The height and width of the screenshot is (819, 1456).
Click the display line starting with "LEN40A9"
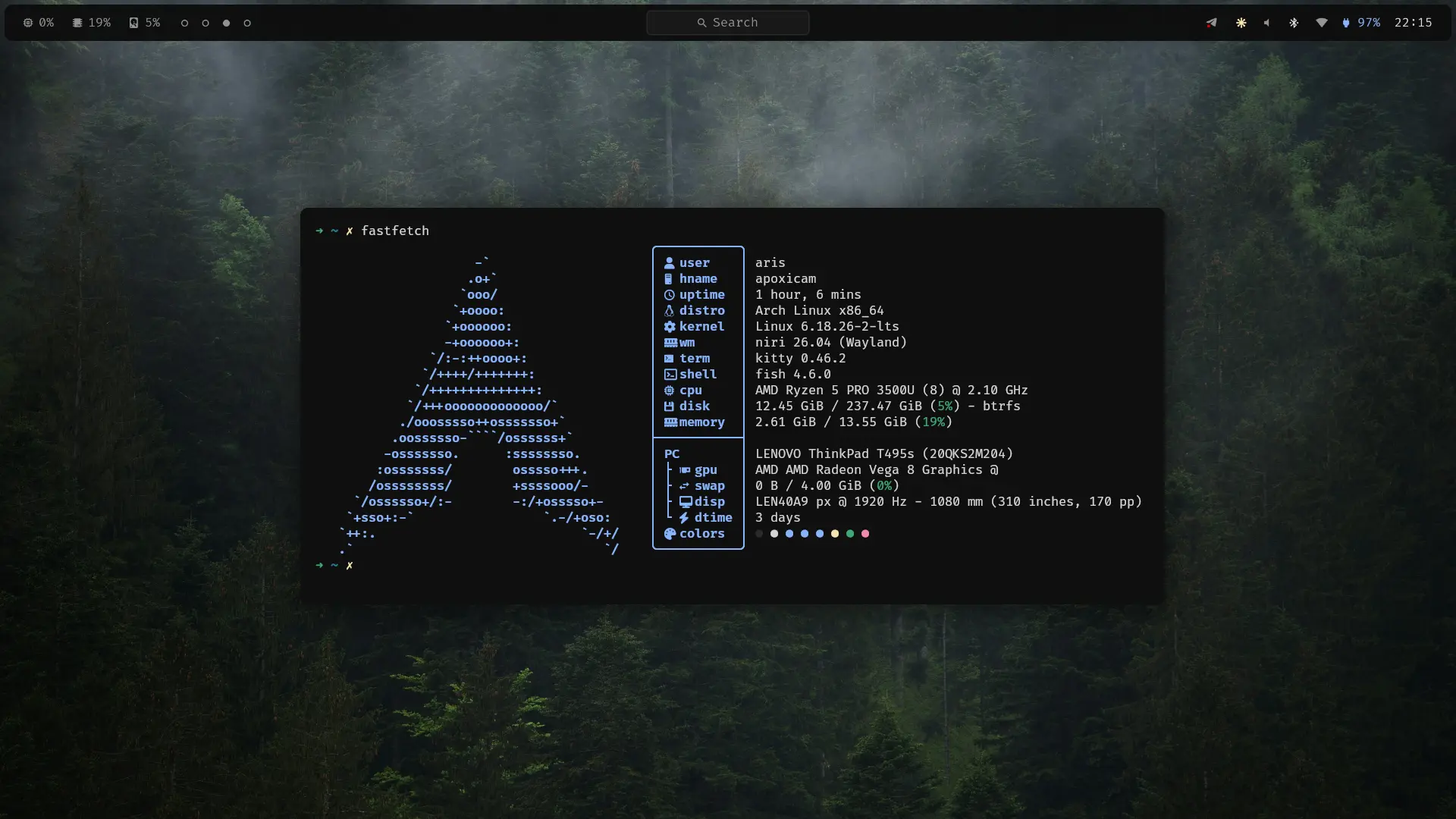click(949, 502)
